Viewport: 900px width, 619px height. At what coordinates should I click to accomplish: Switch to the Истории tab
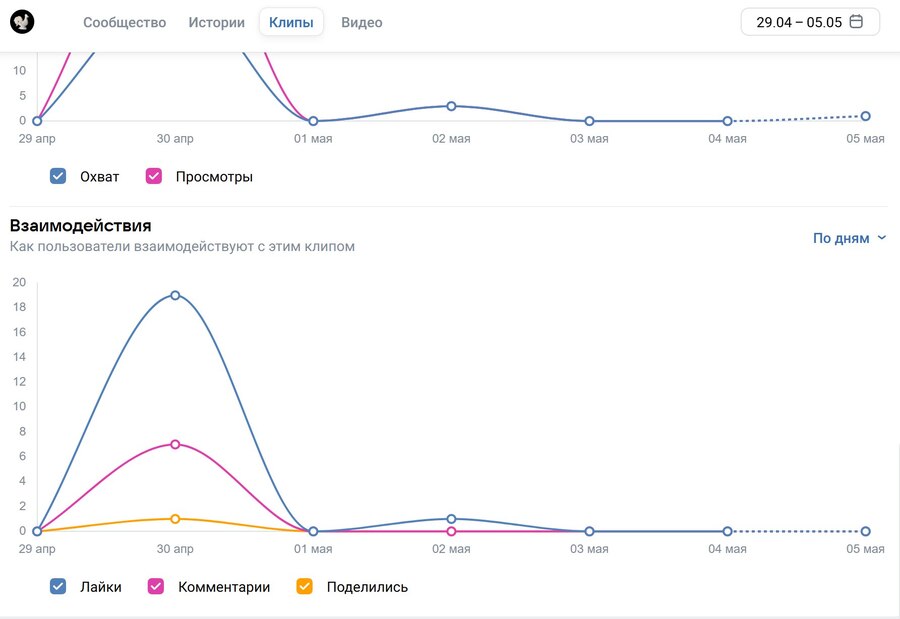tap(216, 22)
